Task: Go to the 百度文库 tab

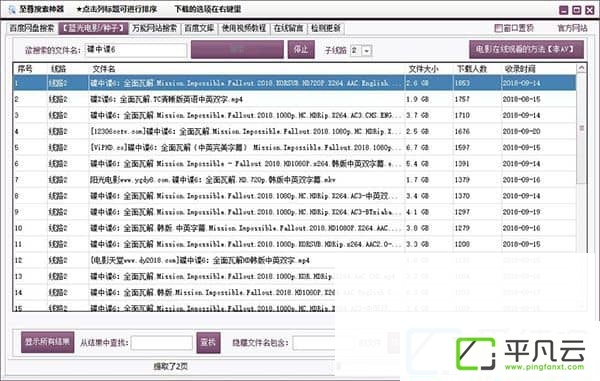Action: (x=199, y=28)
